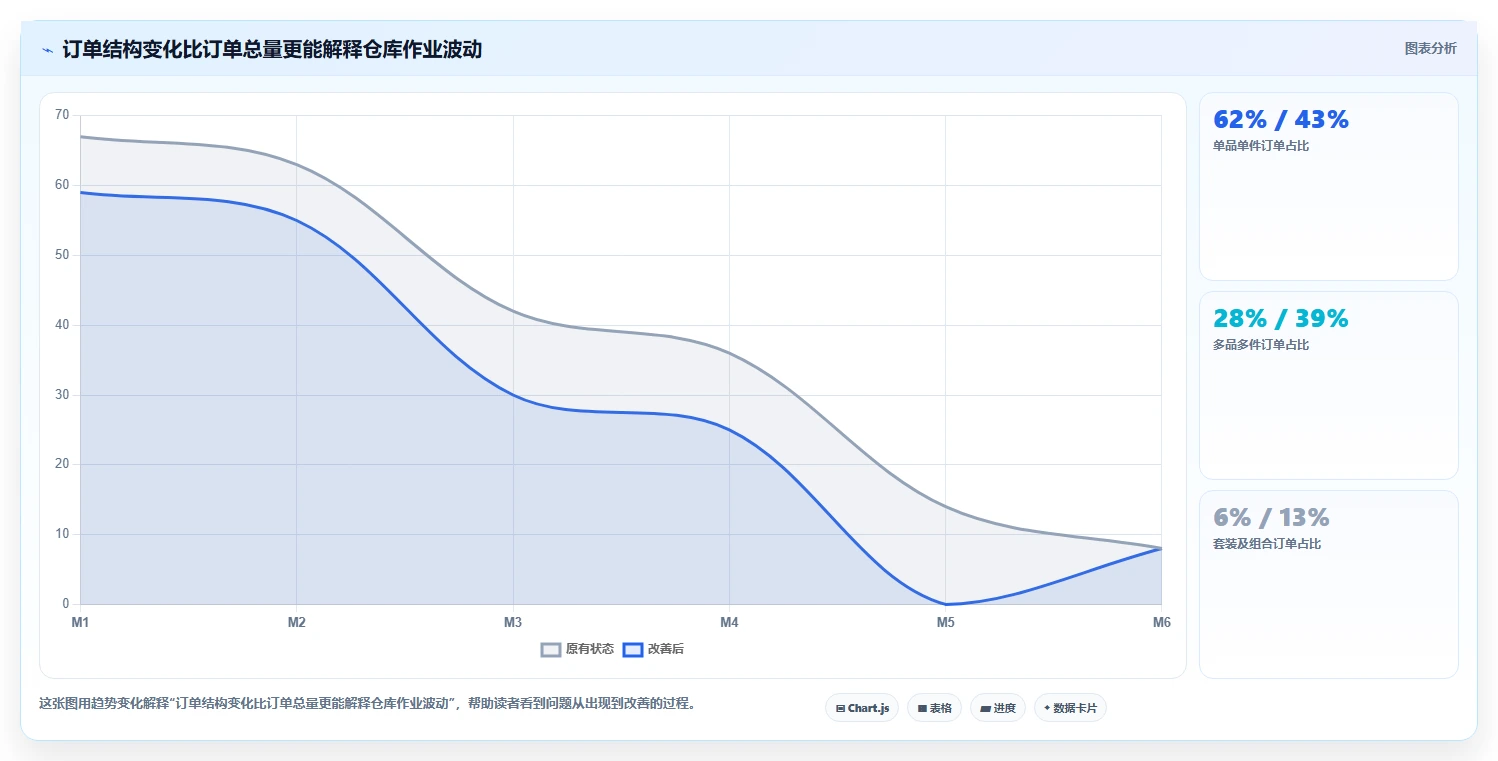1498x761 pixels.
Task: Click where both lines meet at M6
Action: (1161, 548)
